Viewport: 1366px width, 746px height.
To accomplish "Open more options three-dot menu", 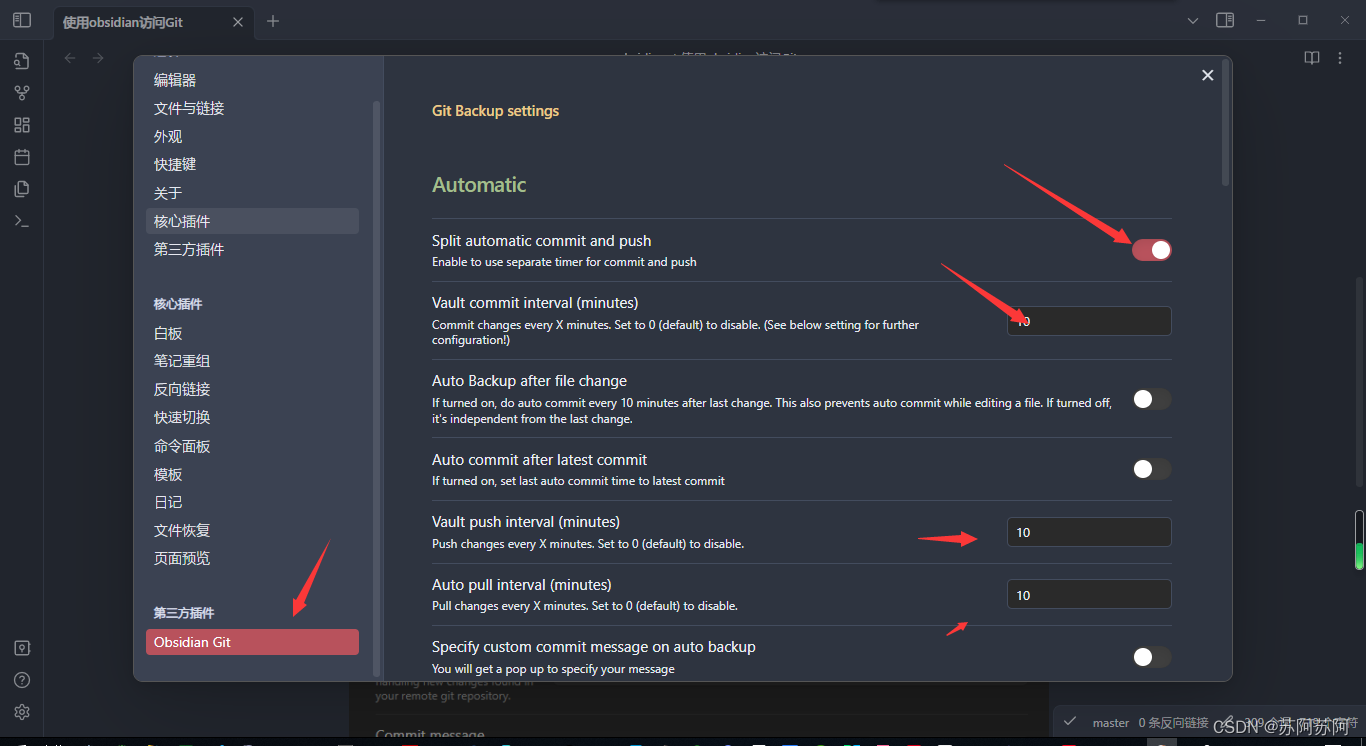I will point(1340,58).
